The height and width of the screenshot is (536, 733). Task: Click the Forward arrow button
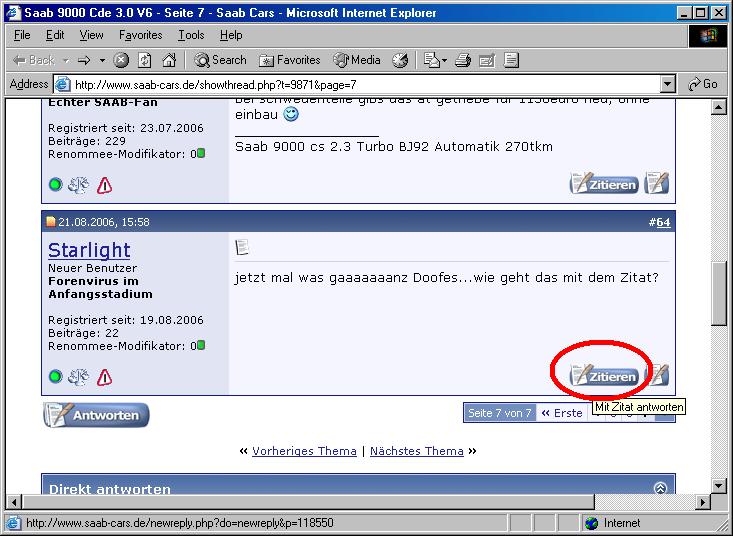click(84, 60)
